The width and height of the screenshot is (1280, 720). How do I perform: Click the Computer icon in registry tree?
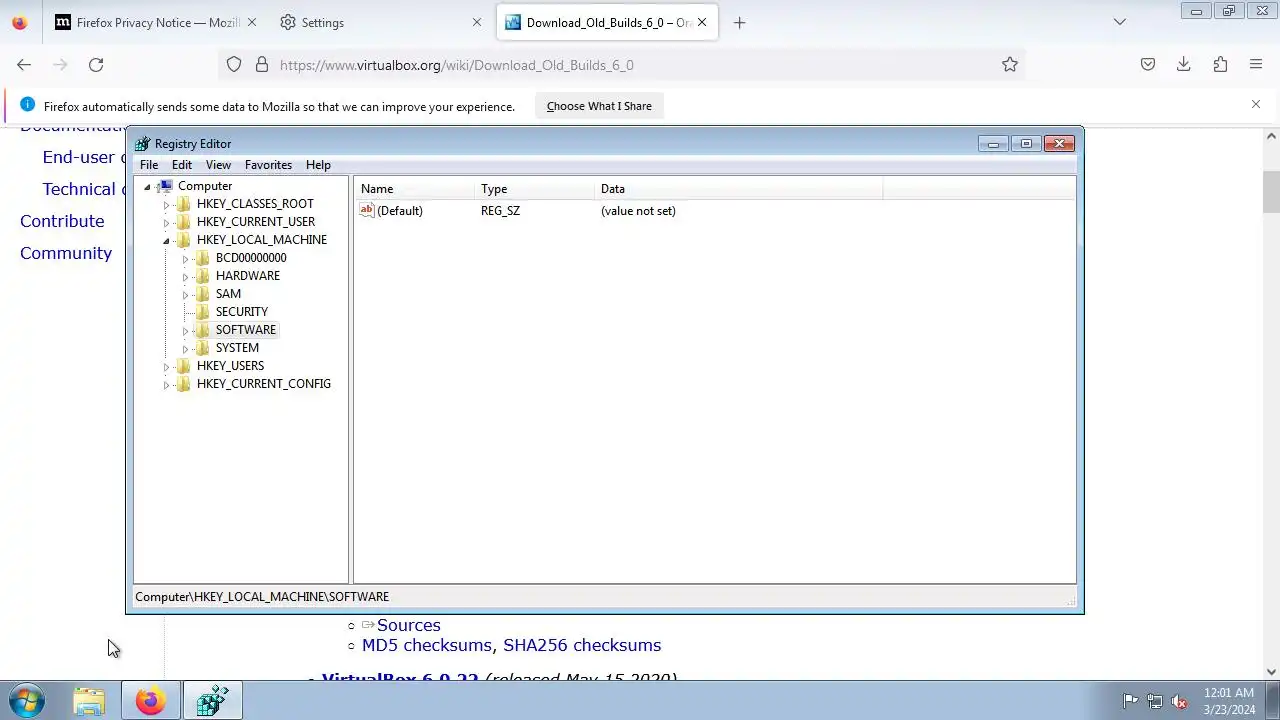166,186
